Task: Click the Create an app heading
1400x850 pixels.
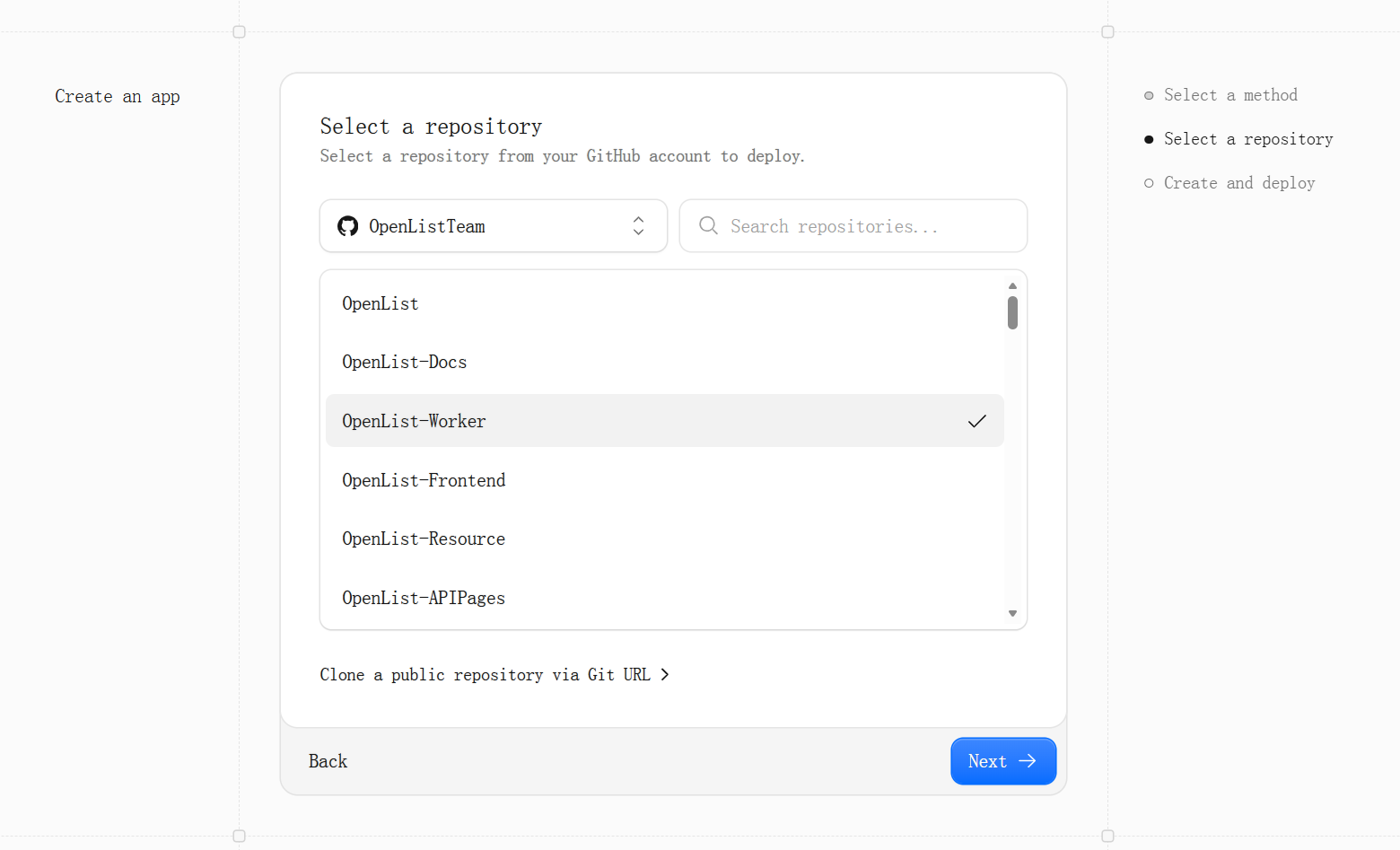Action: click(118, 96)
